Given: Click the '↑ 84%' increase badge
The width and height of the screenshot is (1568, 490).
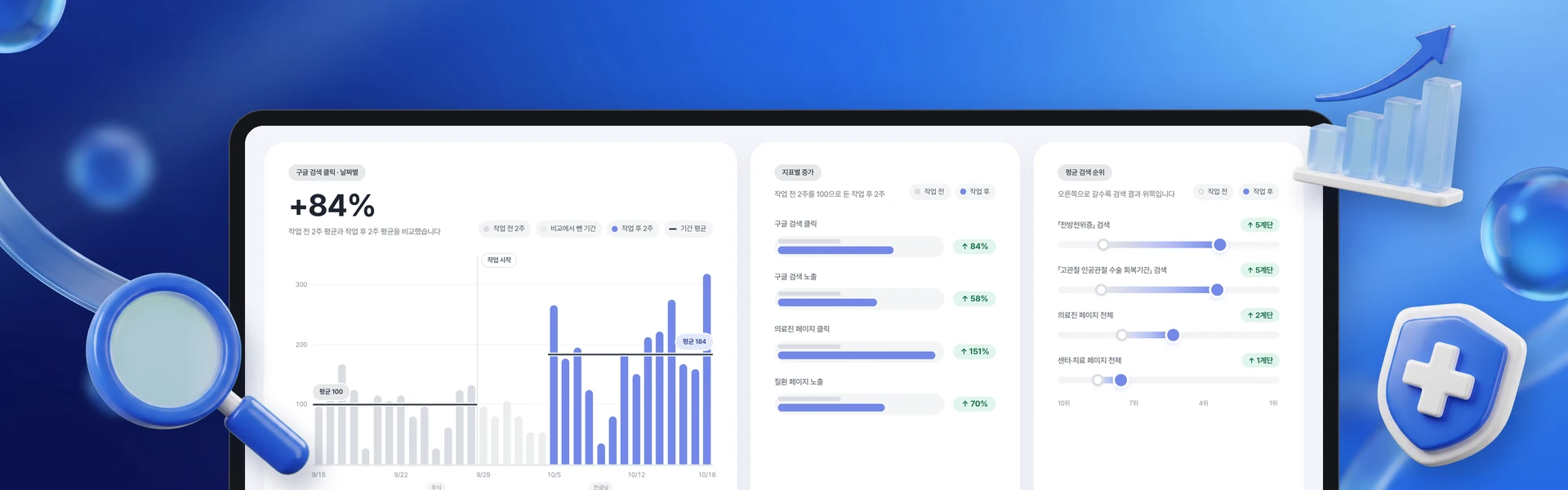Looking at the screenshot, I should [974, 247].
